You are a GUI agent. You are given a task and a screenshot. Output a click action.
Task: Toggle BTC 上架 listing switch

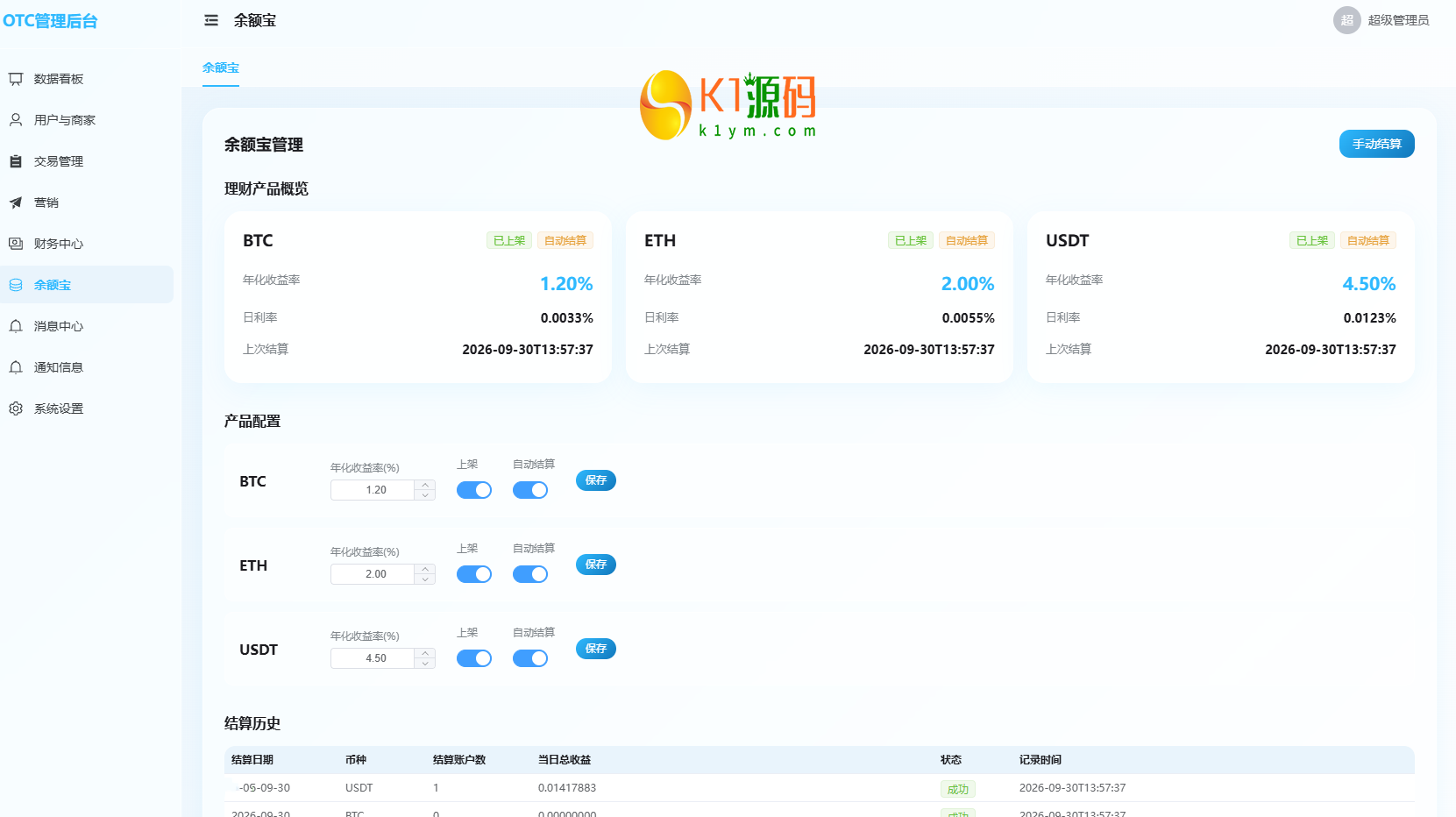(474, 490)
